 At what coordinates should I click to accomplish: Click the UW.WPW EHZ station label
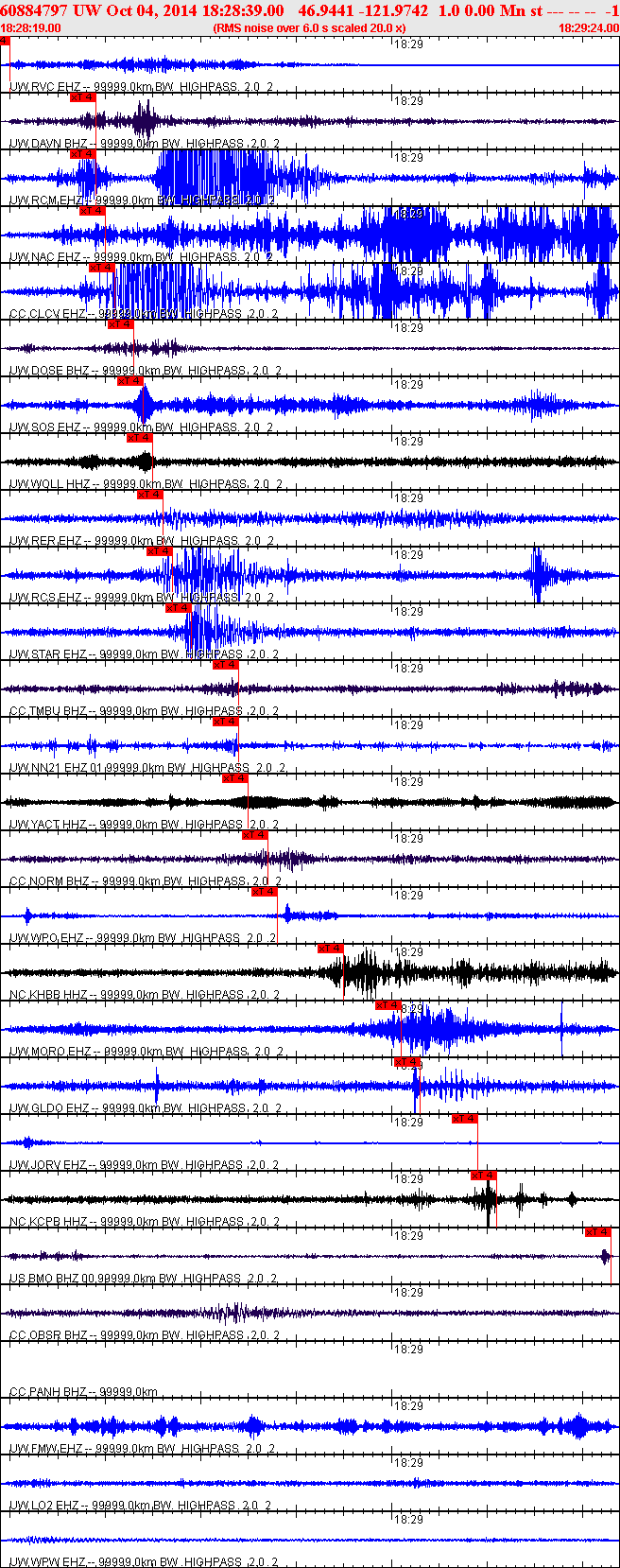point(46,1561)
